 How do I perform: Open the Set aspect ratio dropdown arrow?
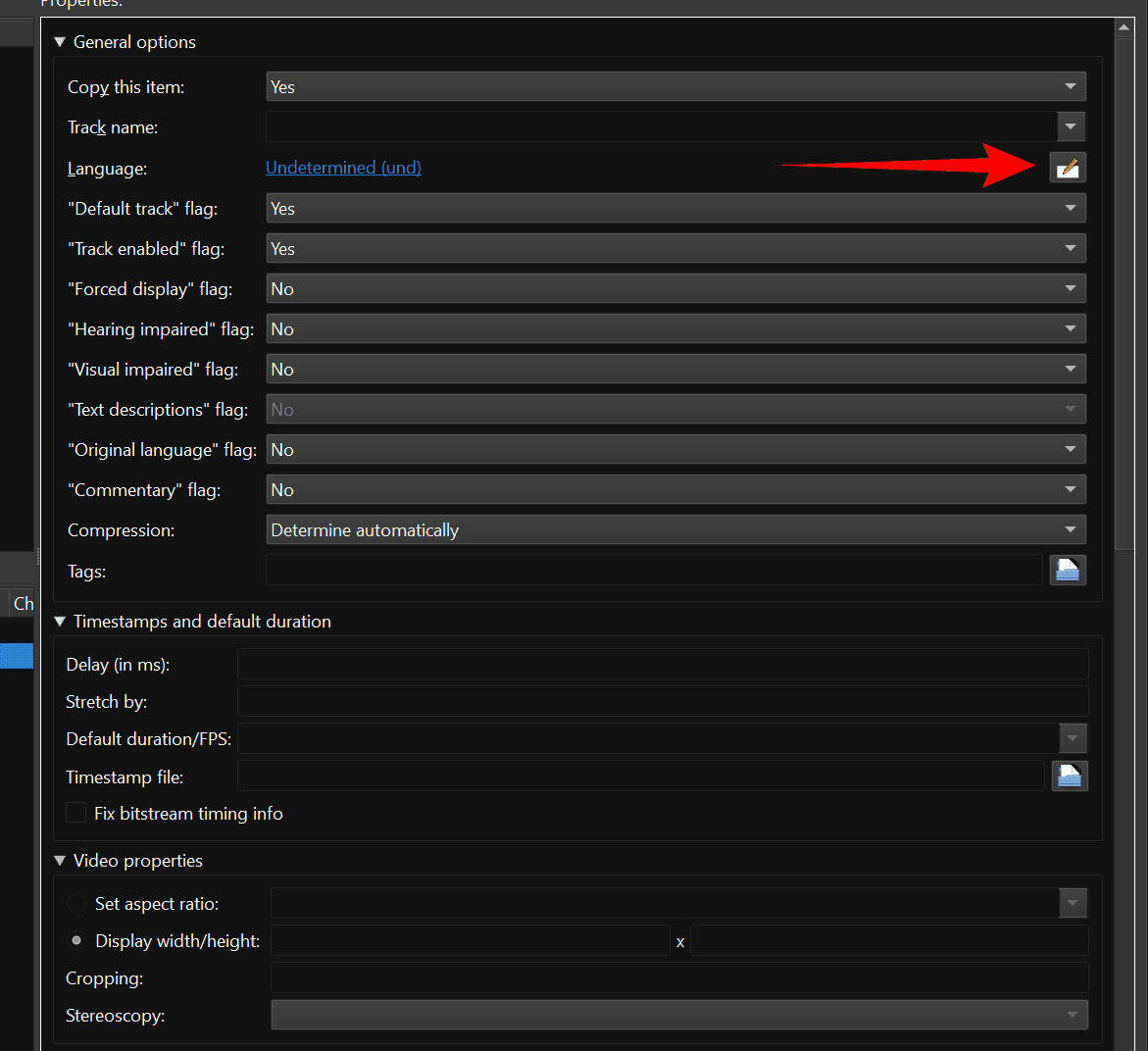pos(1073,903)
